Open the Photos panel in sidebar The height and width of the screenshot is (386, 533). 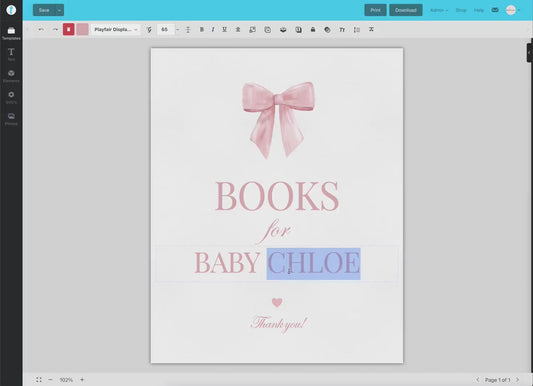click(x=11, y=119)
